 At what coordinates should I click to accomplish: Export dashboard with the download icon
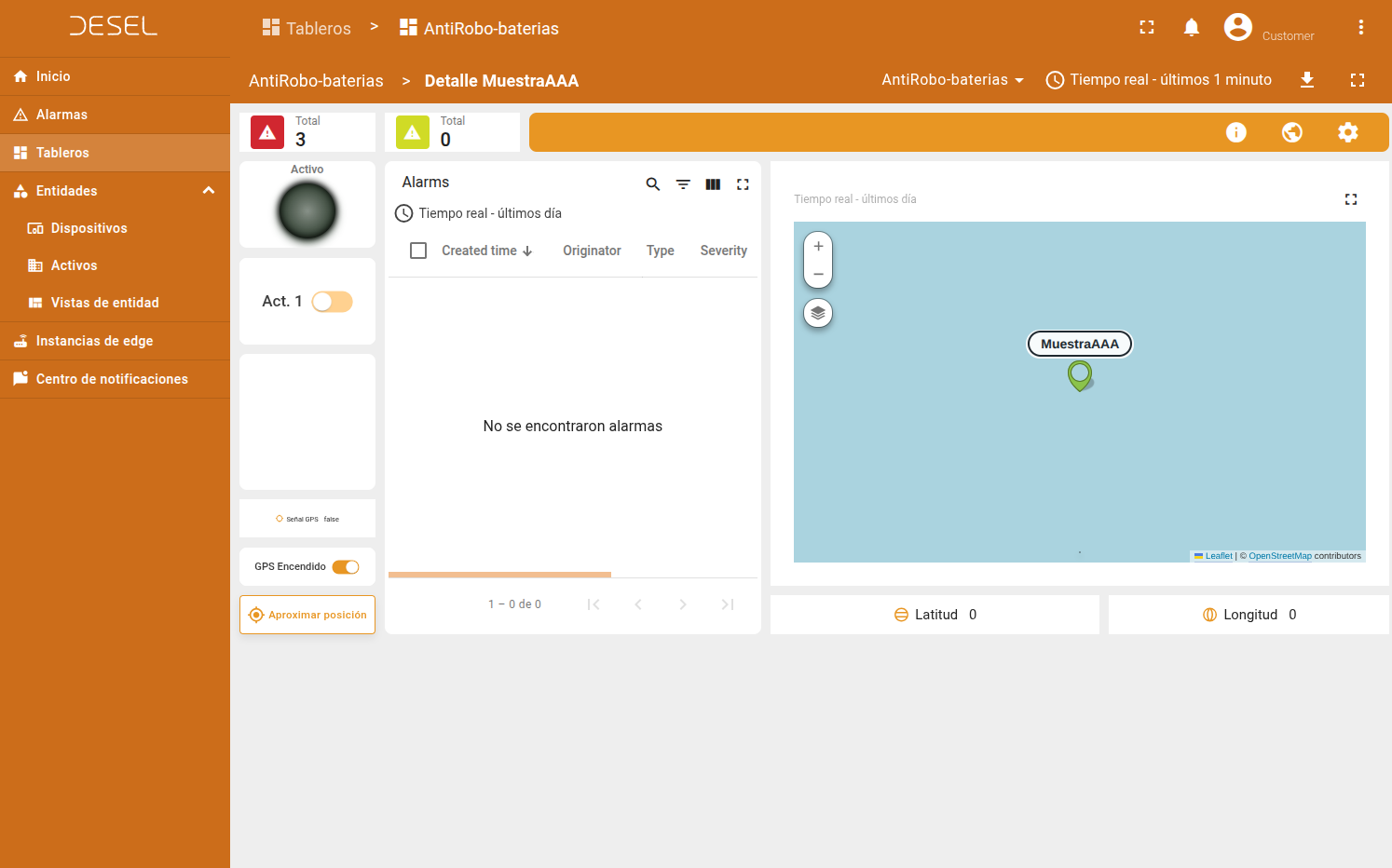point(1307,80)
